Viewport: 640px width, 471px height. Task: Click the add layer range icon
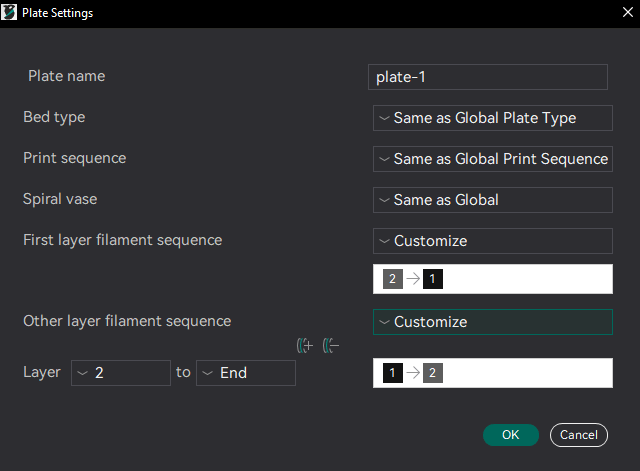coord(306,346)
